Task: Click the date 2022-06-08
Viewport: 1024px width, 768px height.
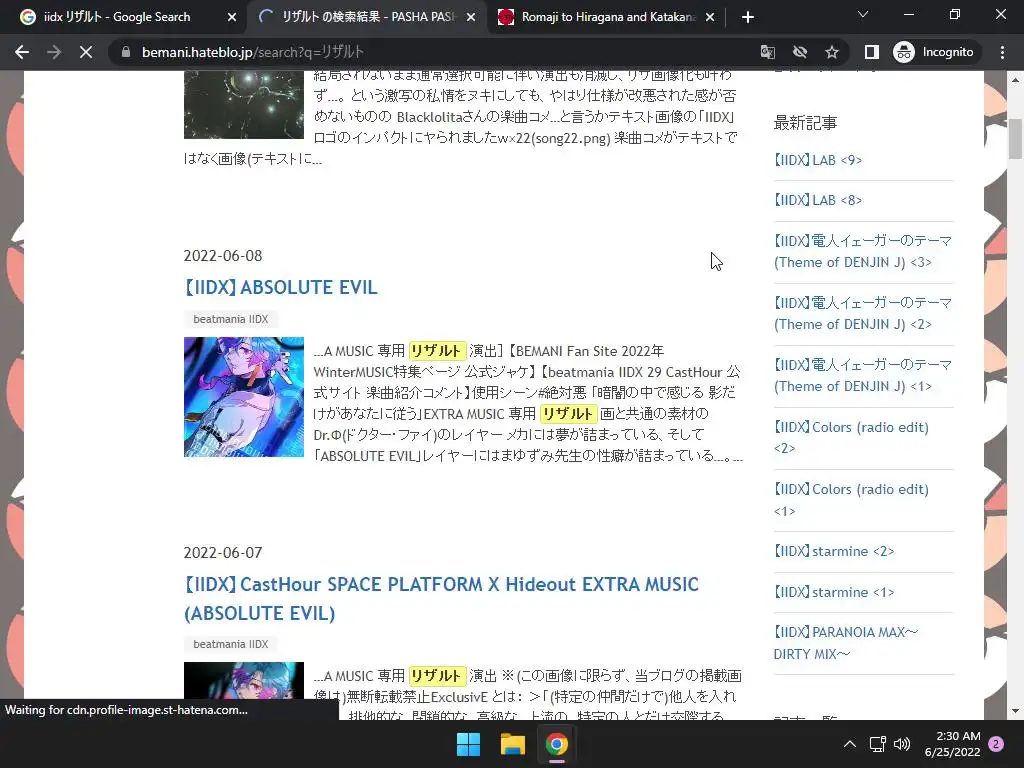Action: pyautogui.click(x=223, y=256)
